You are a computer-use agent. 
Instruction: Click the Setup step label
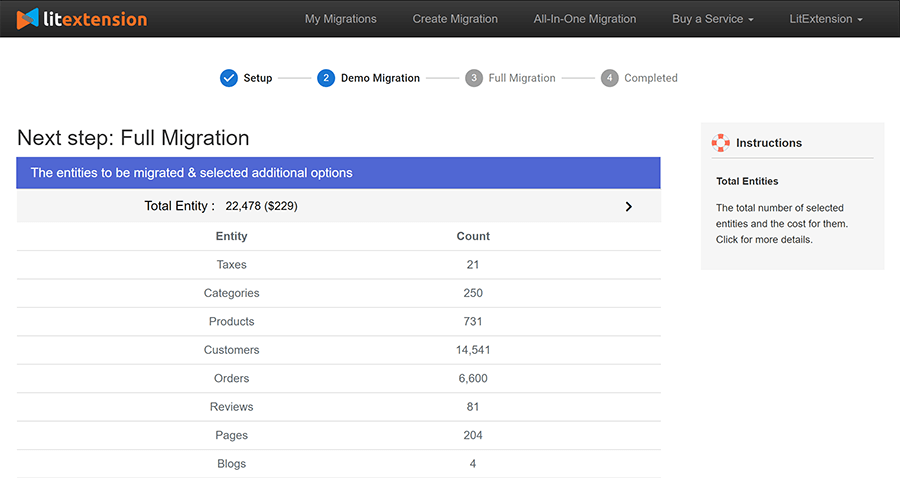[x=258, y=78]
